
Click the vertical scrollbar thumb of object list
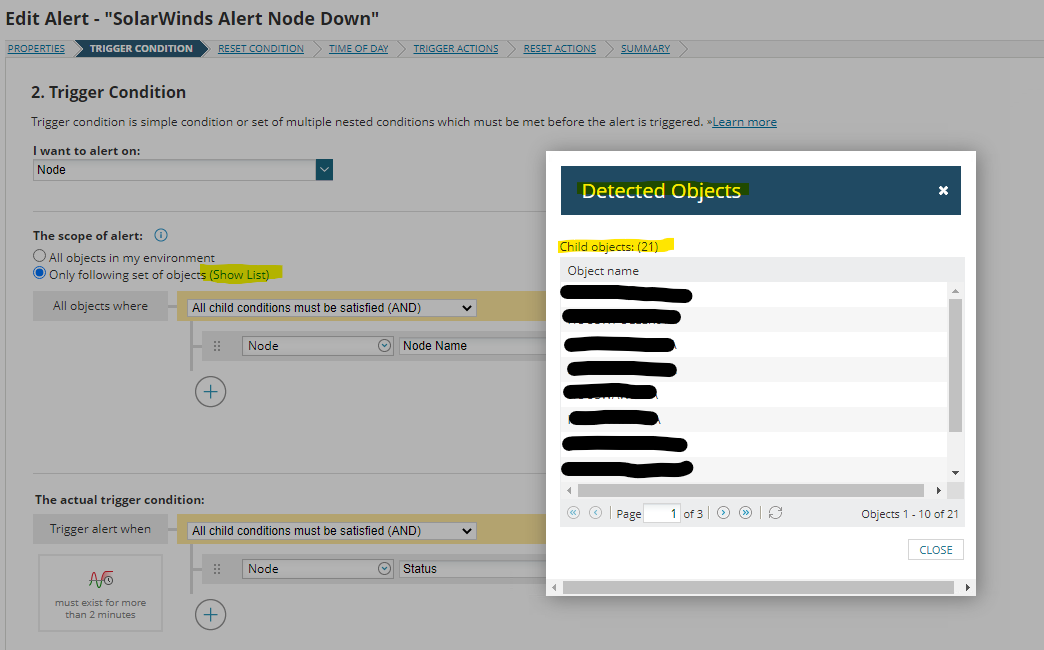(955, 365)
